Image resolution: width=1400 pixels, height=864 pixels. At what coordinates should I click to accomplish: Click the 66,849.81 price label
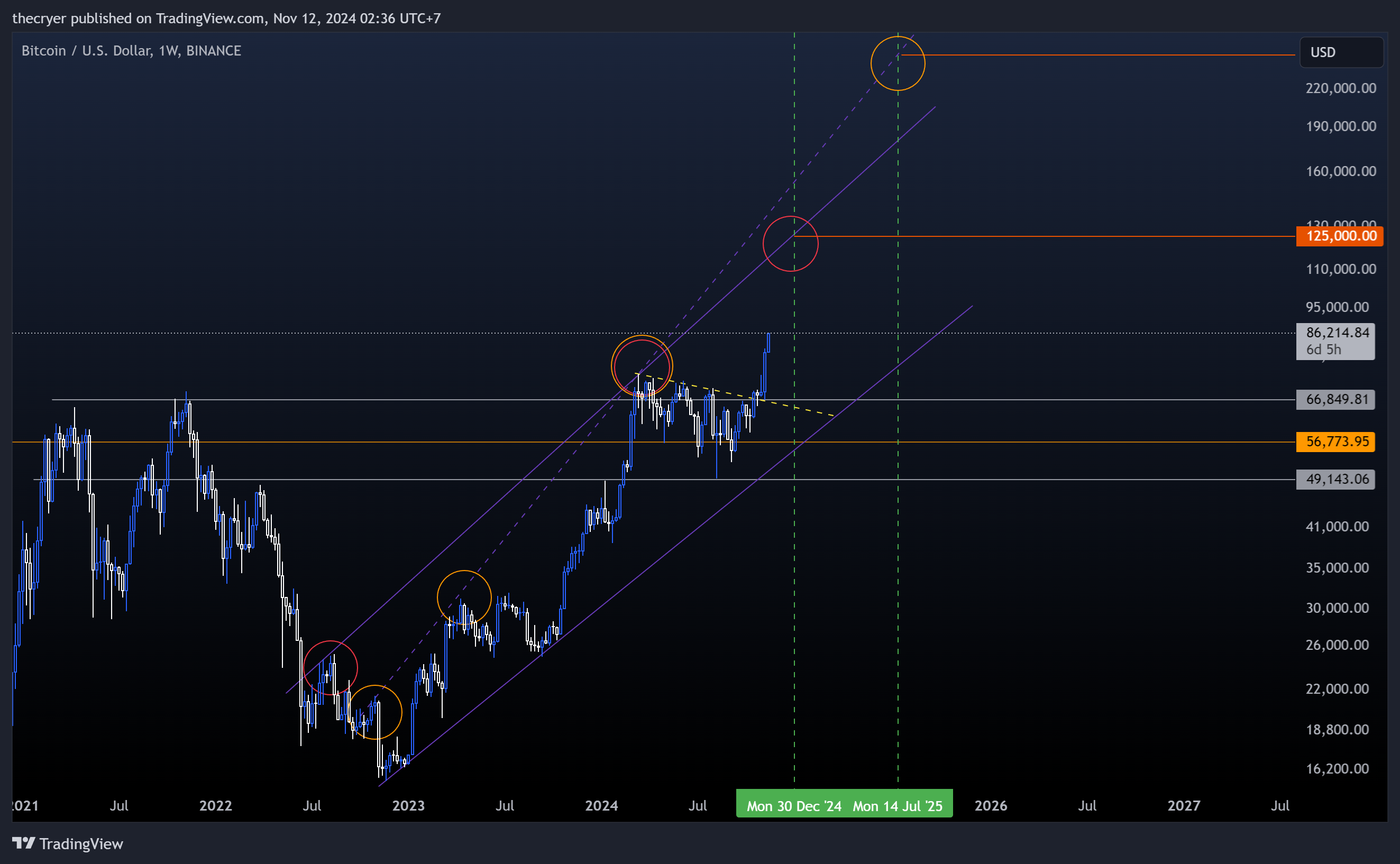pyautogui.click(x=1335, y=399)
